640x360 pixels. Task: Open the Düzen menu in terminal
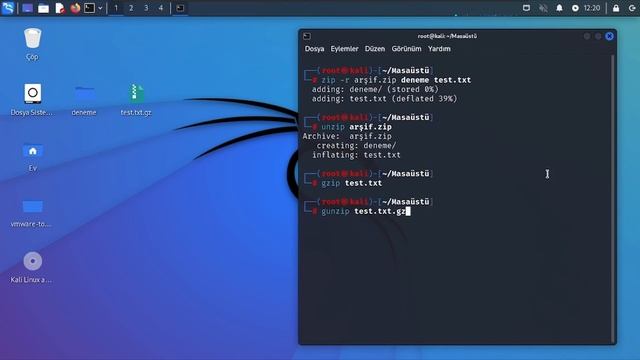click(375, 49)
